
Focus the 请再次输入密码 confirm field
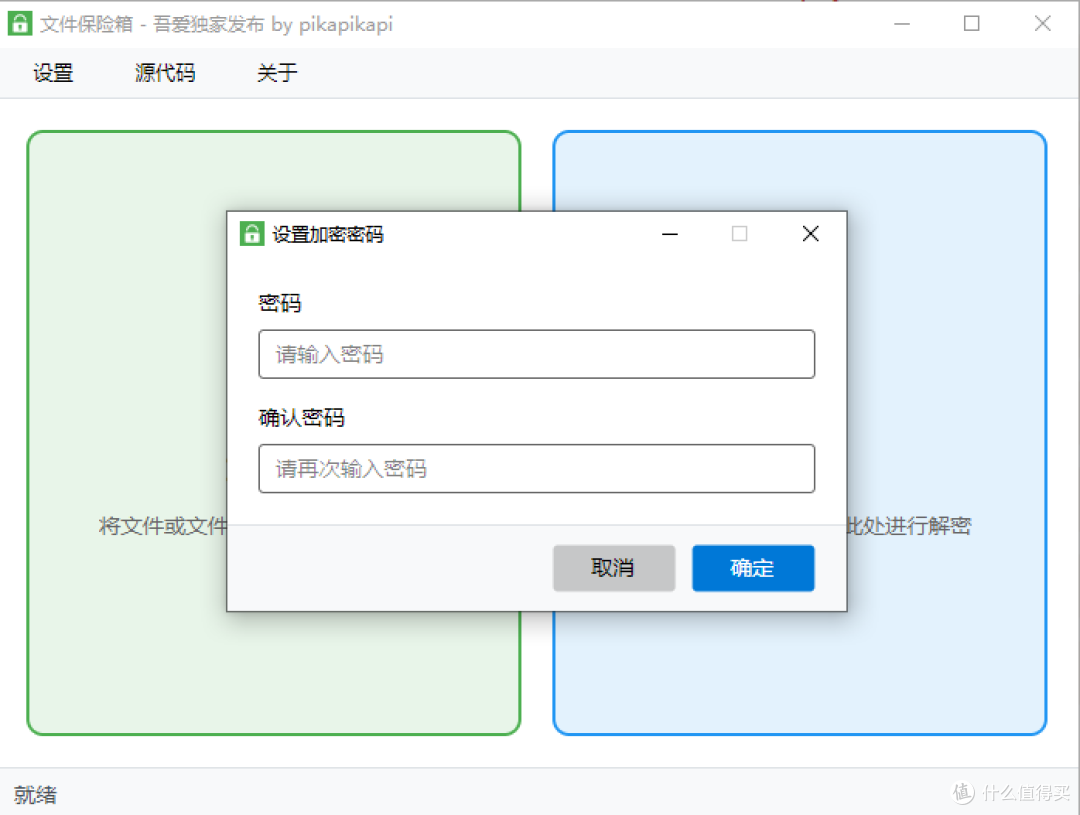point(537,468)
